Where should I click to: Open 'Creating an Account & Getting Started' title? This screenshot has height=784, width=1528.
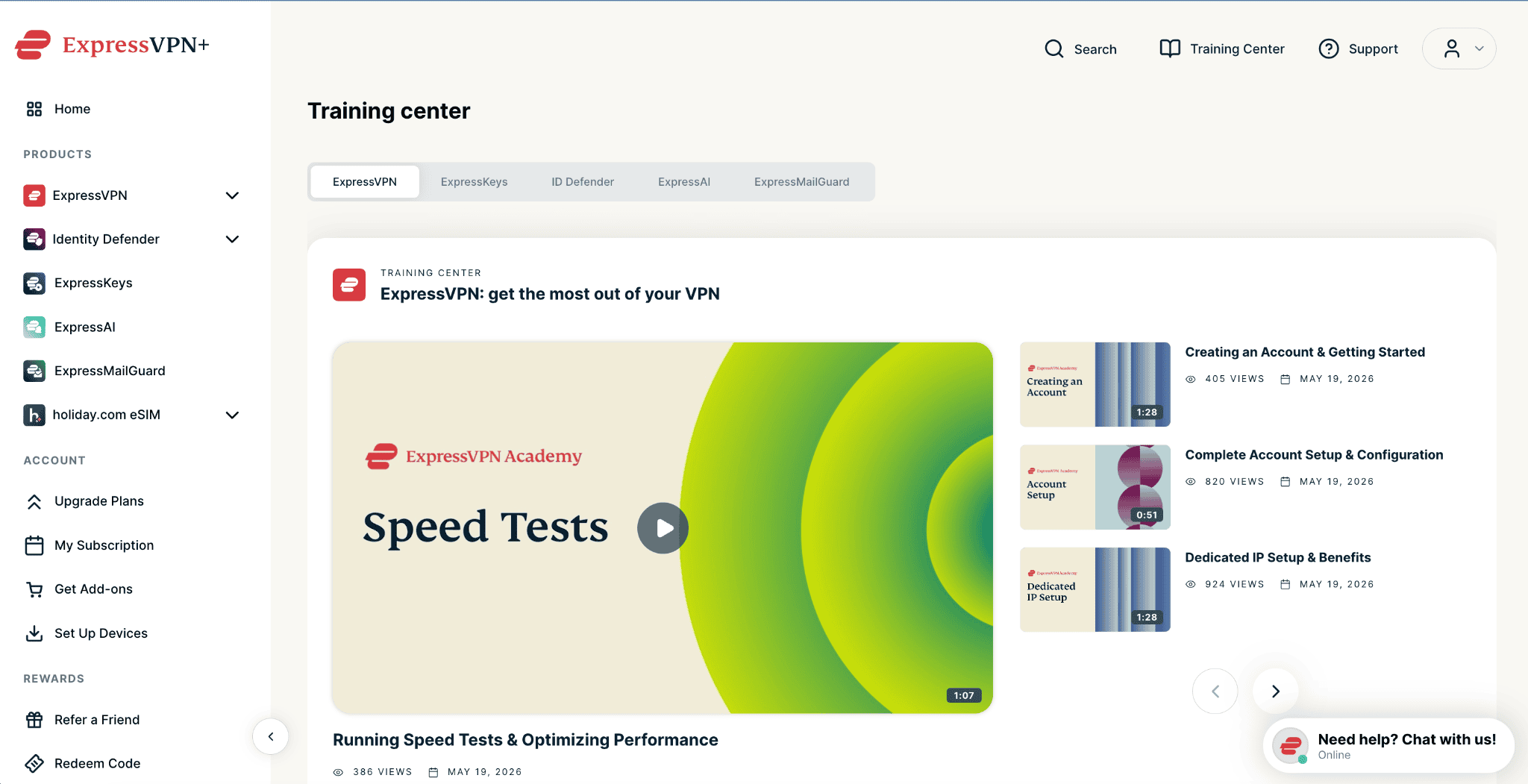click(x=1305, y=352)
